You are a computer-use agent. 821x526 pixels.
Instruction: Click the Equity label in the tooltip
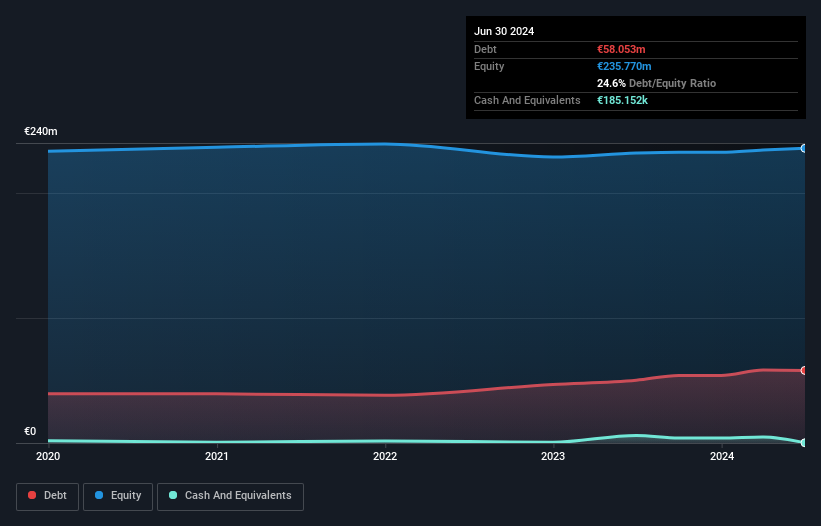489,66
